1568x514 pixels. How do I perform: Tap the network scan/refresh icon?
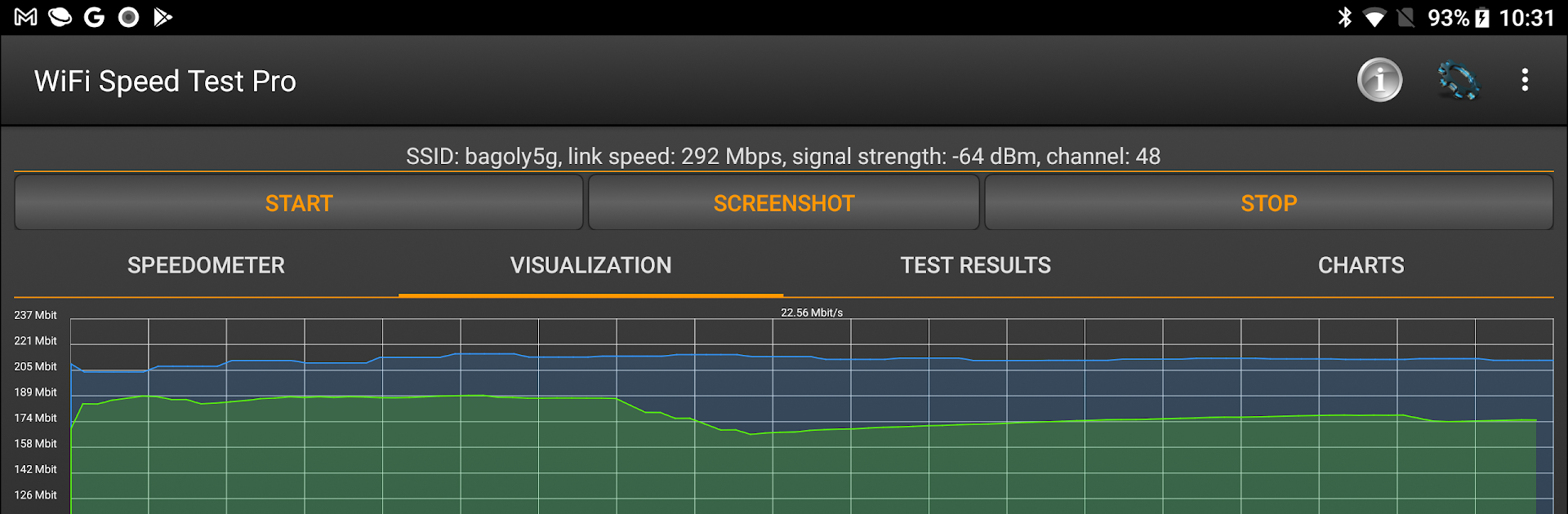click(x=1460, y=80)
